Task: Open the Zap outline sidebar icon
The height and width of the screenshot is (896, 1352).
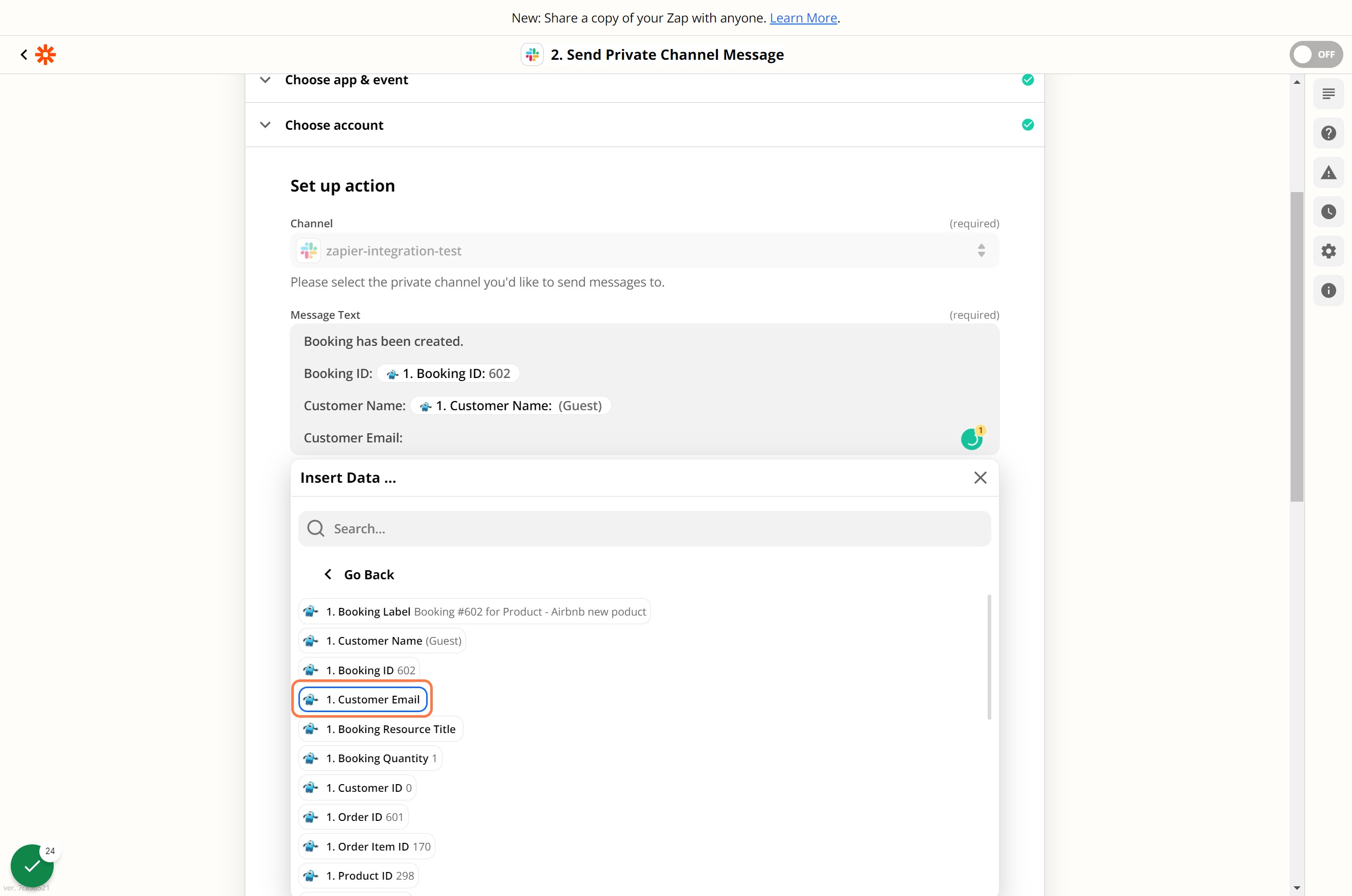Action: click(x=1328, y=93)
